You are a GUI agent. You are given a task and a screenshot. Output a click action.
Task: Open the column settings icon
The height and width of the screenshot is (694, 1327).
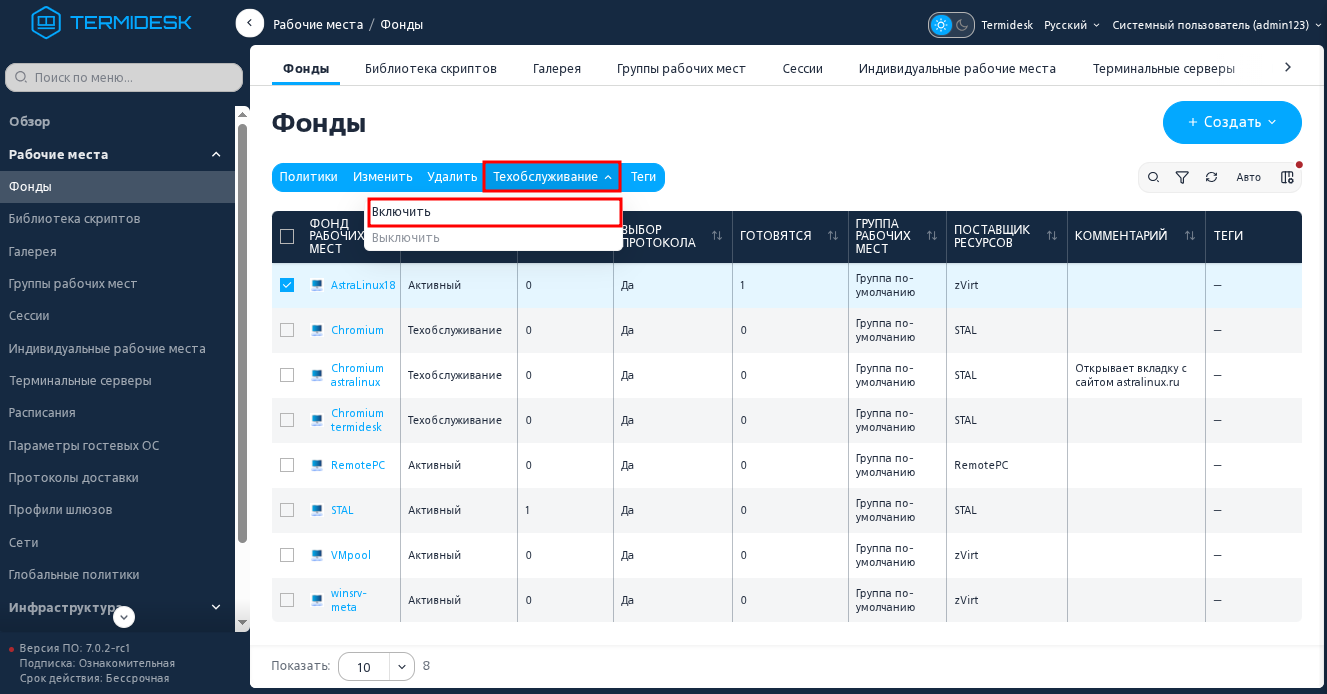[x=1287, y=177]
